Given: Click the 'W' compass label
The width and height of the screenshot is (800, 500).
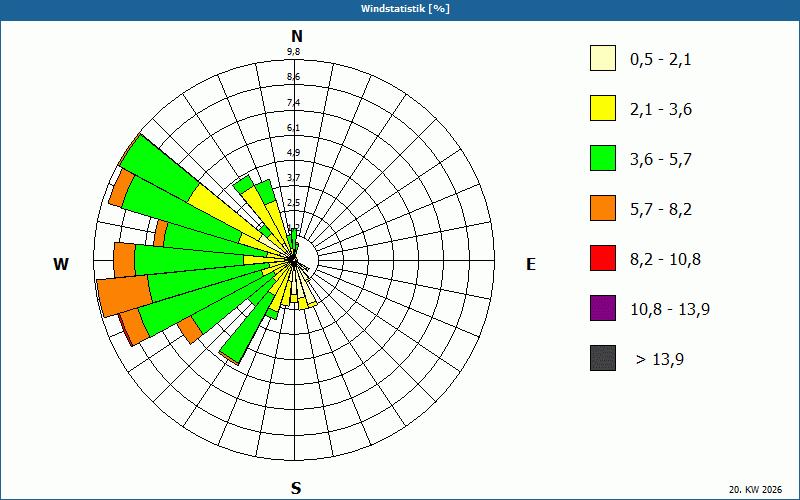Looking at the screenshot, I should click(x=61, y=264).
